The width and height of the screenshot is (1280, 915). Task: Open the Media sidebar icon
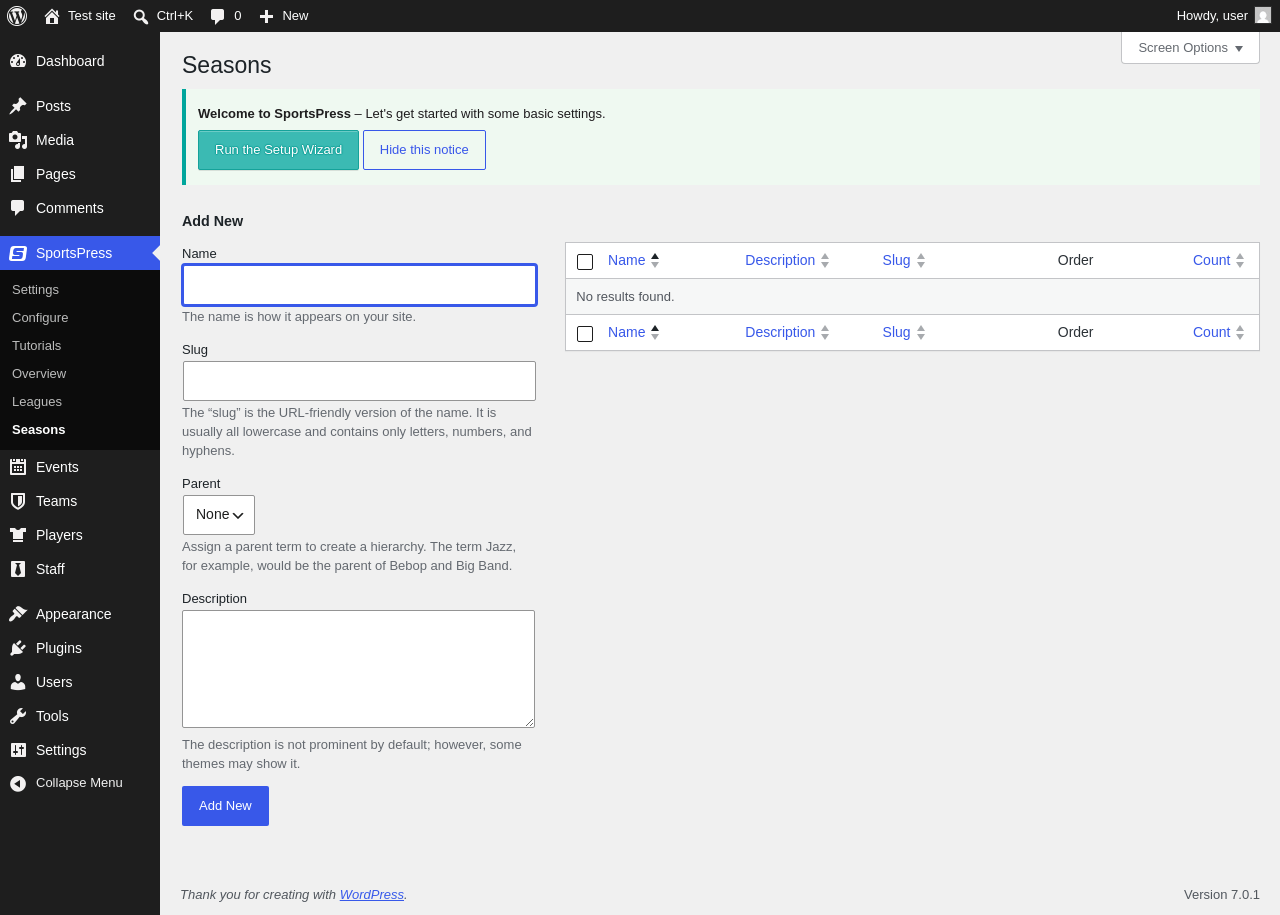(18, 140)
